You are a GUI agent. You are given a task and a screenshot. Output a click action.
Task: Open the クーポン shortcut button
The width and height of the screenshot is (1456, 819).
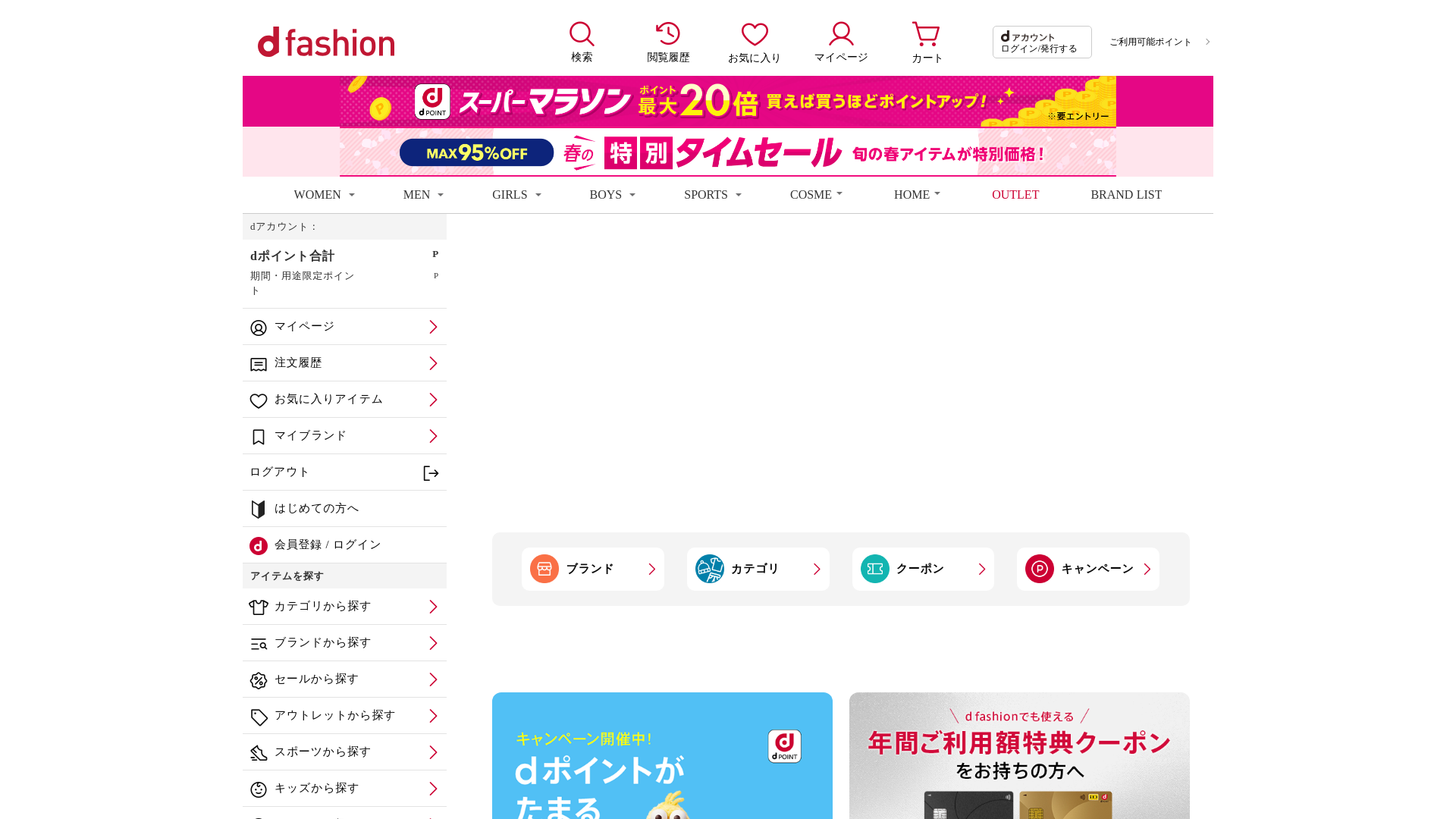point(923,569)
